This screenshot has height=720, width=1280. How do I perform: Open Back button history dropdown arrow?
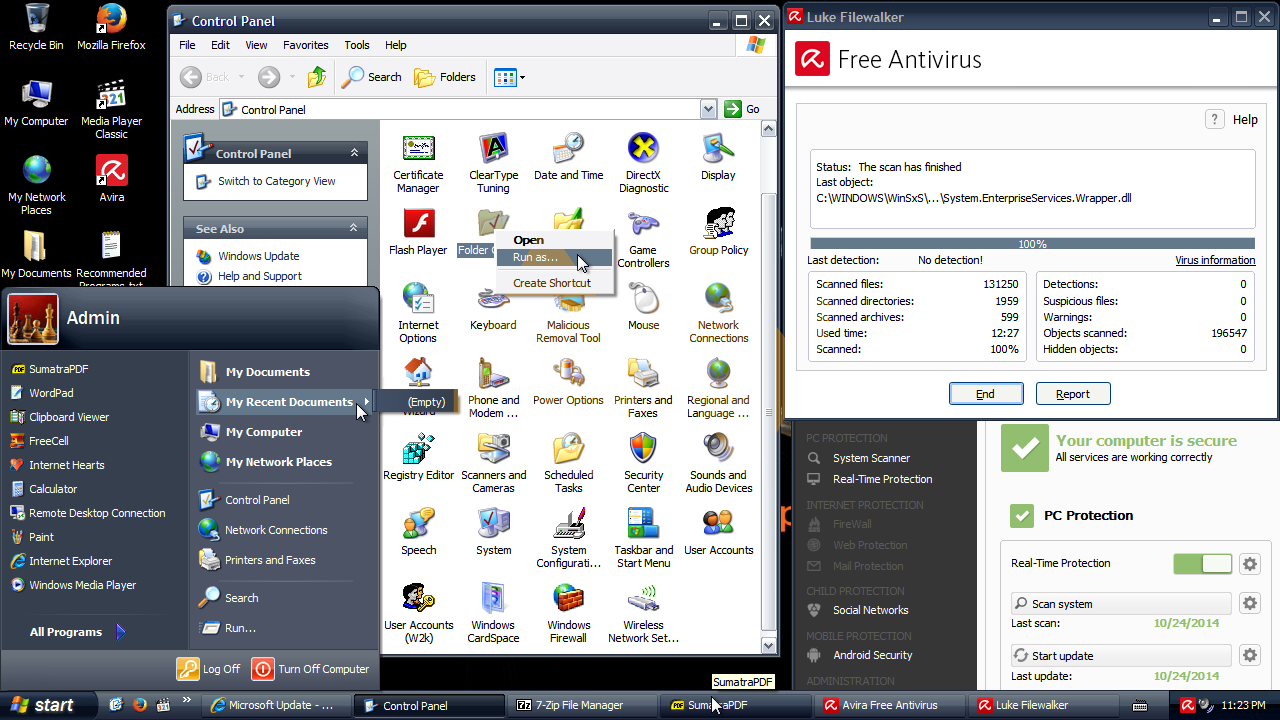[243, 77]
